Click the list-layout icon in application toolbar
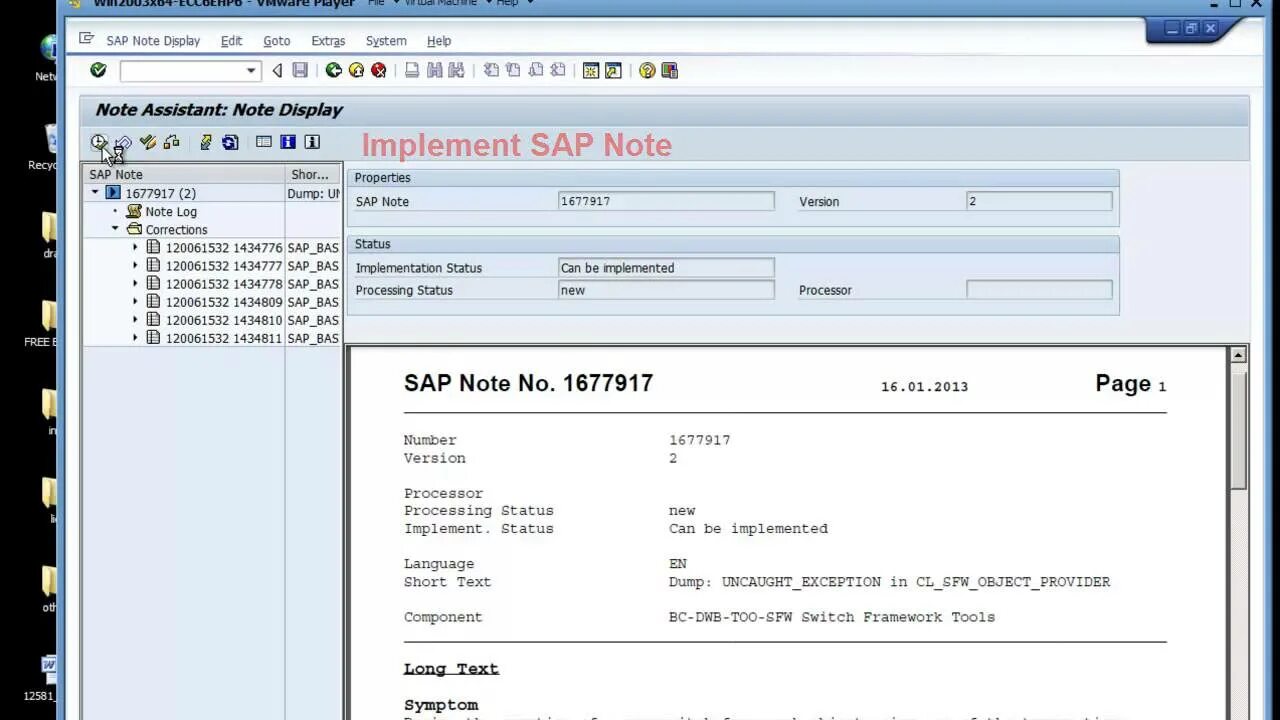The image size is (1280, 720). click(264, 142)
